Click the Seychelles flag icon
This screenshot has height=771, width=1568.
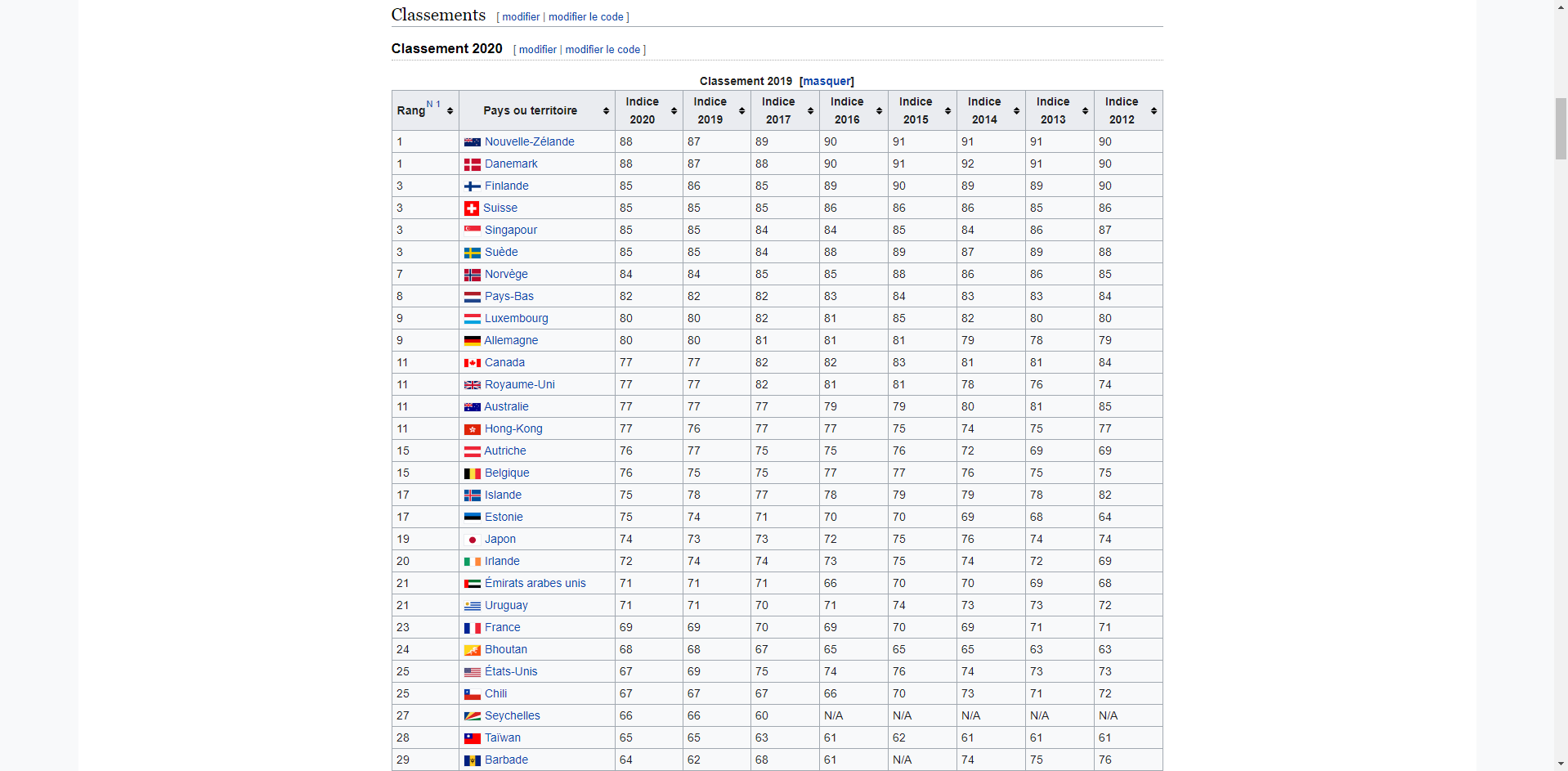click(472, 716)
